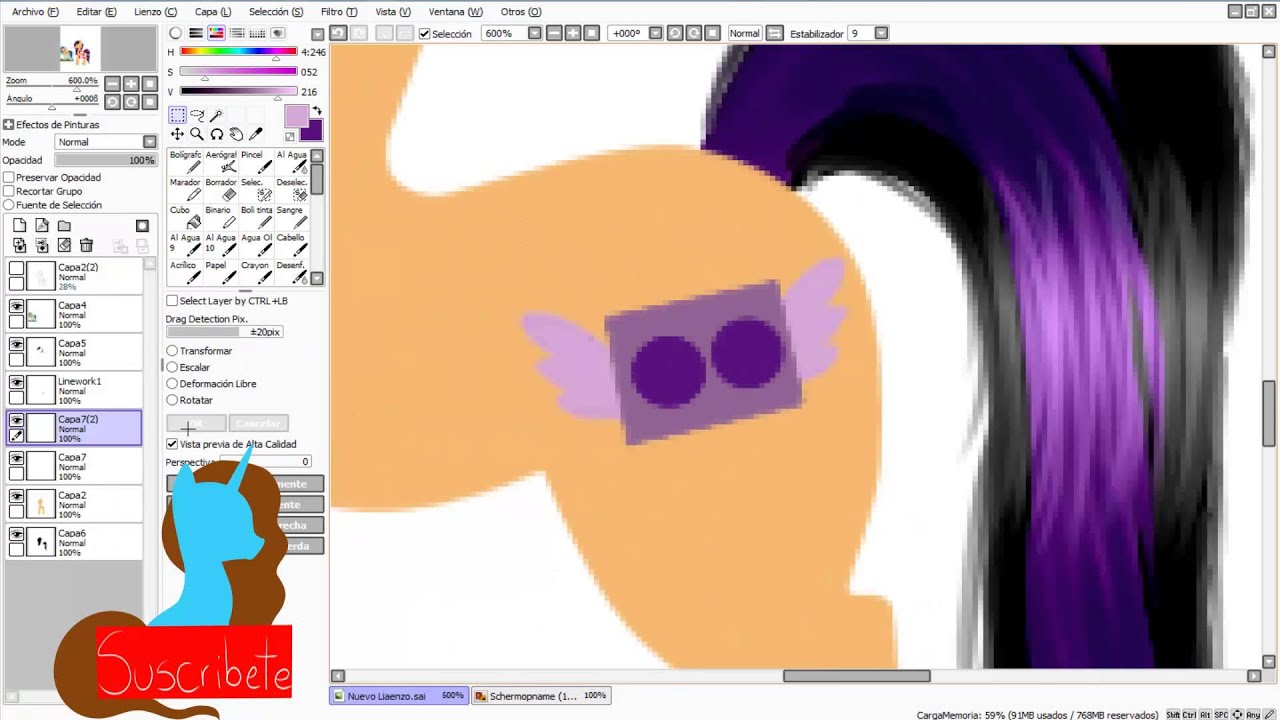Select the rectangular selection tool
This screenshot has width=1280, height=720.
tap(177, 115)
